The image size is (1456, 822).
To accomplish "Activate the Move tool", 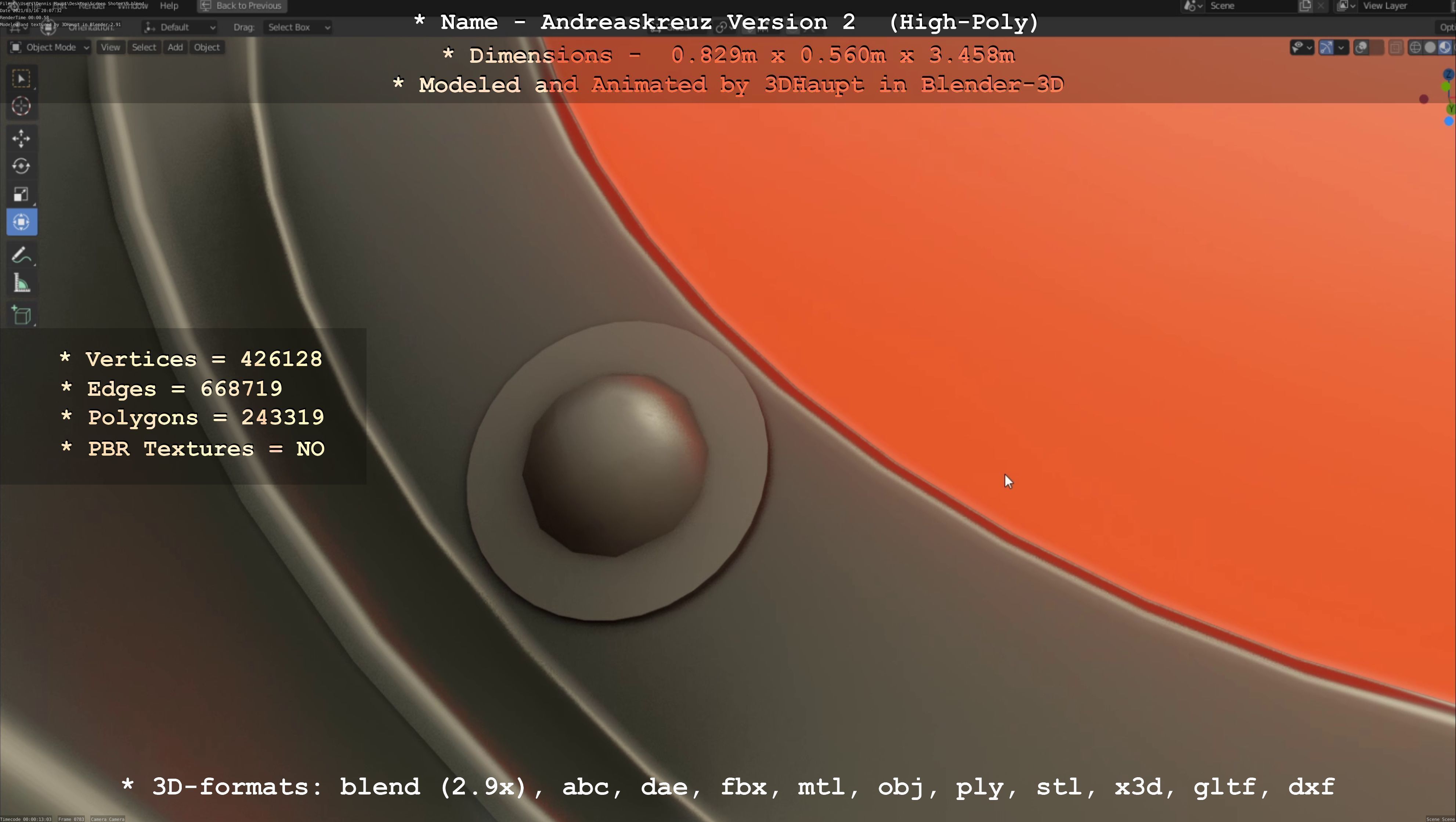I will (x=21, y=138).
